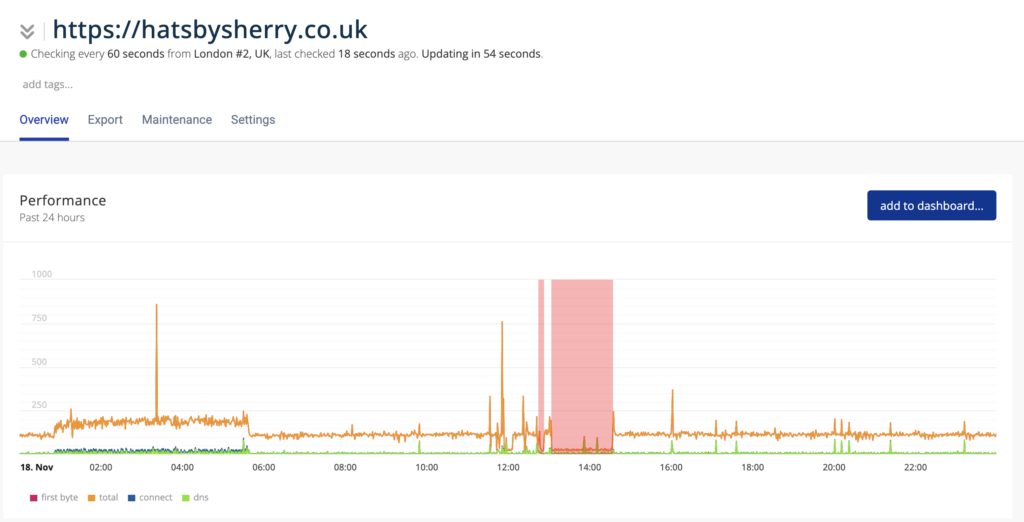Select the wide red downtime band
1024x522 pixels.
[581, 360]
